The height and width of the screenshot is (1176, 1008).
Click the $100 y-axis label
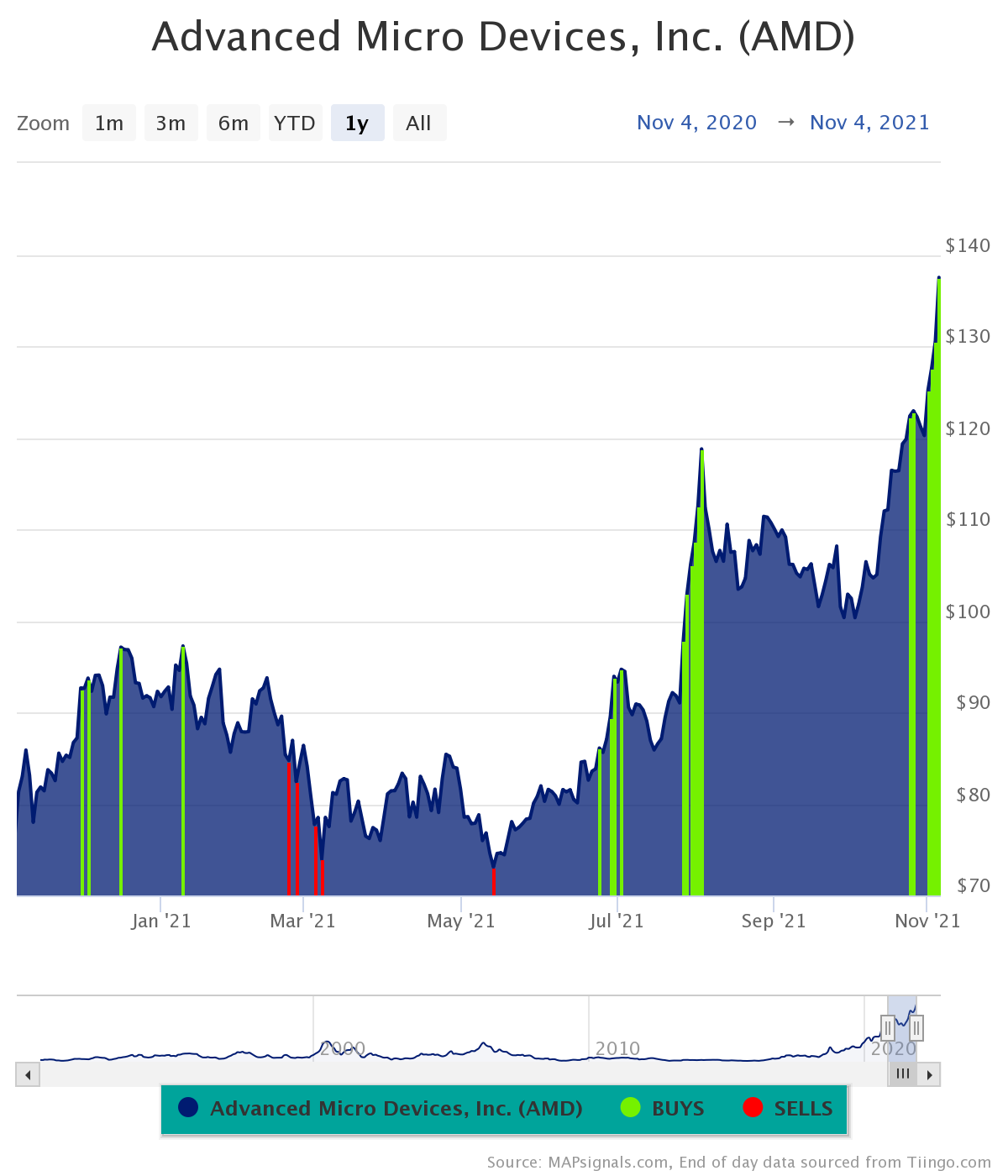click(x=968, y=612)
